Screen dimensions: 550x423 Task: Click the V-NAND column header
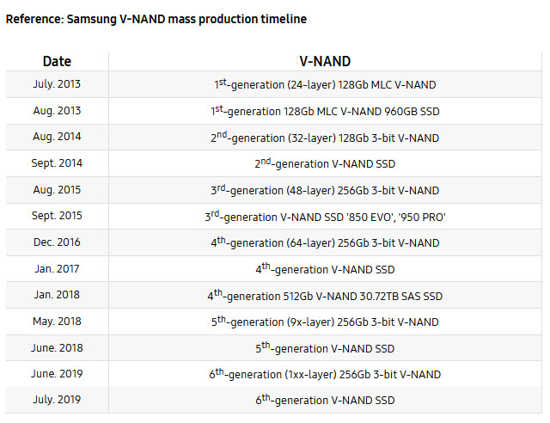[x=325, y=61]
